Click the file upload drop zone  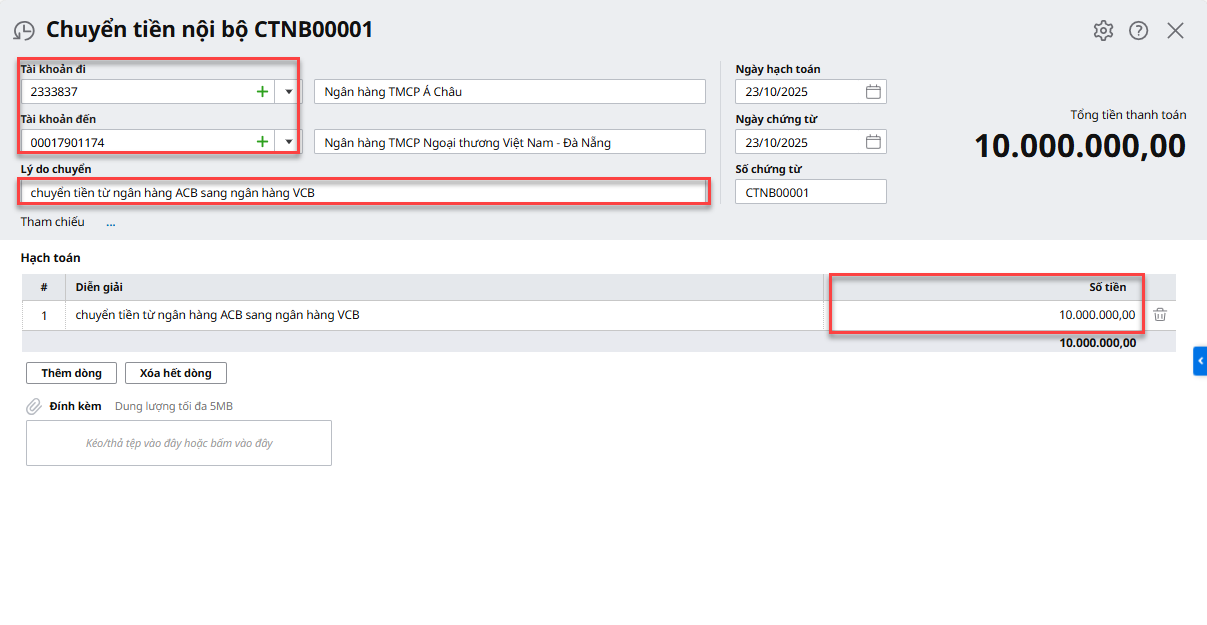[179, 443]
